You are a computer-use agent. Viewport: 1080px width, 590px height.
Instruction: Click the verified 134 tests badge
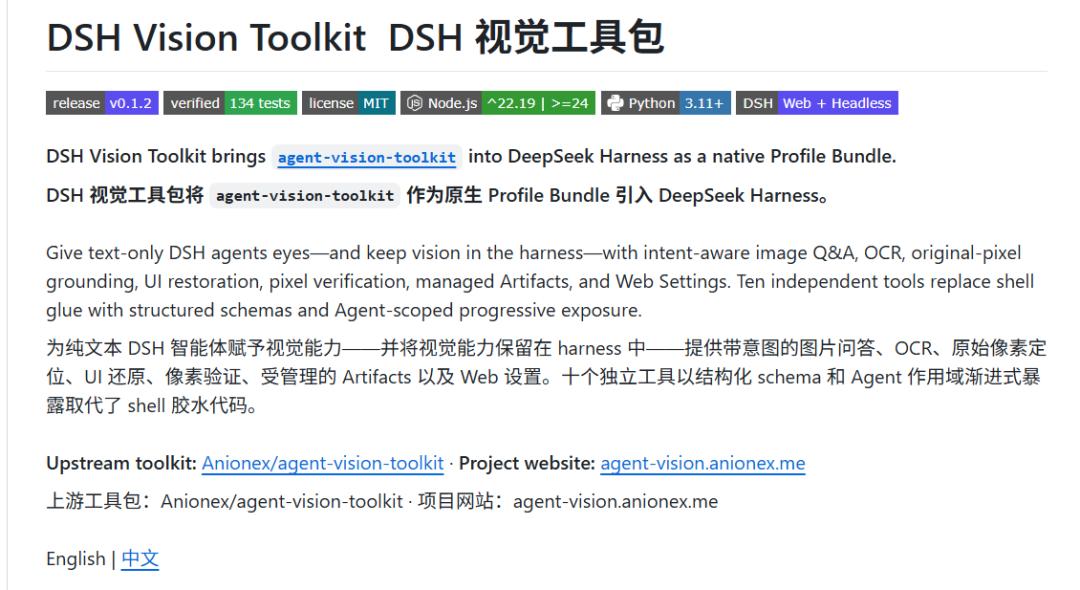(230, 103)
